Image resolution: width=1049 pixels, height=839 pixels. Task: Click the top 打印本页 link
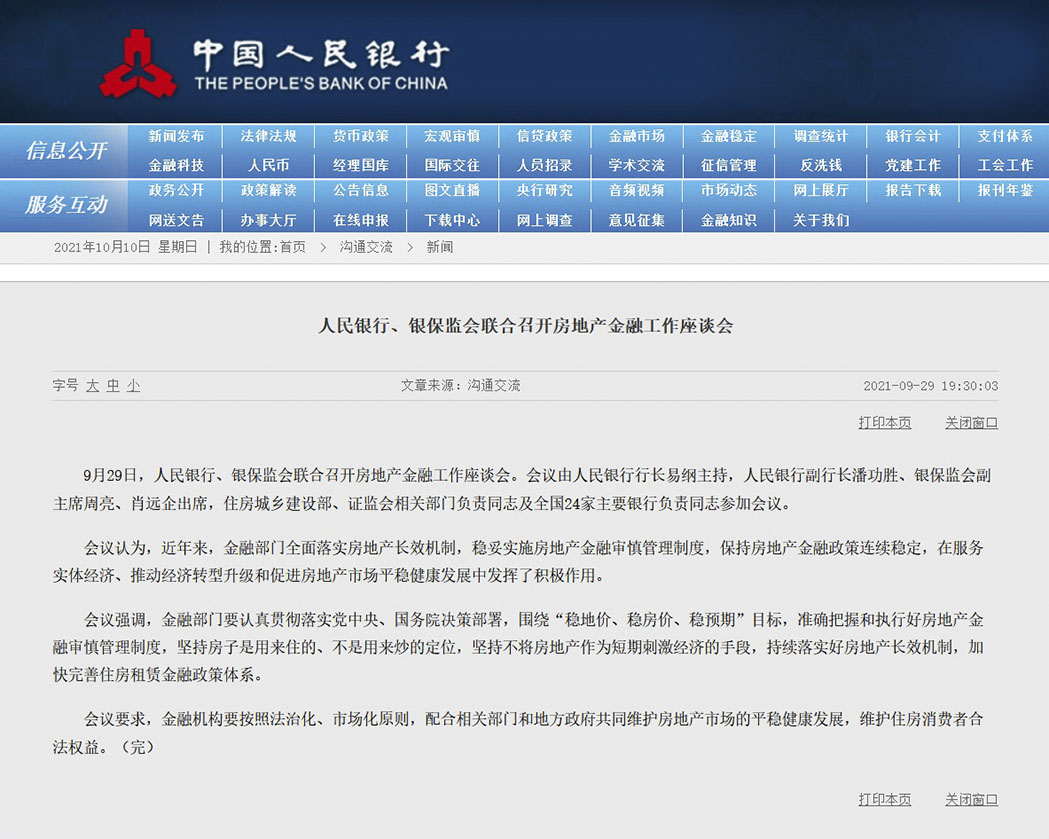click(884, 423)
